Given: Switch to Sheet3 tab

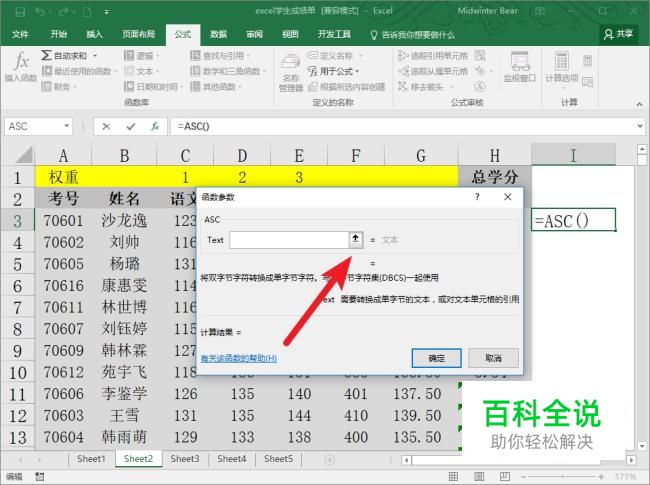Looking at the screenshot, I should [x=185, y=459].
